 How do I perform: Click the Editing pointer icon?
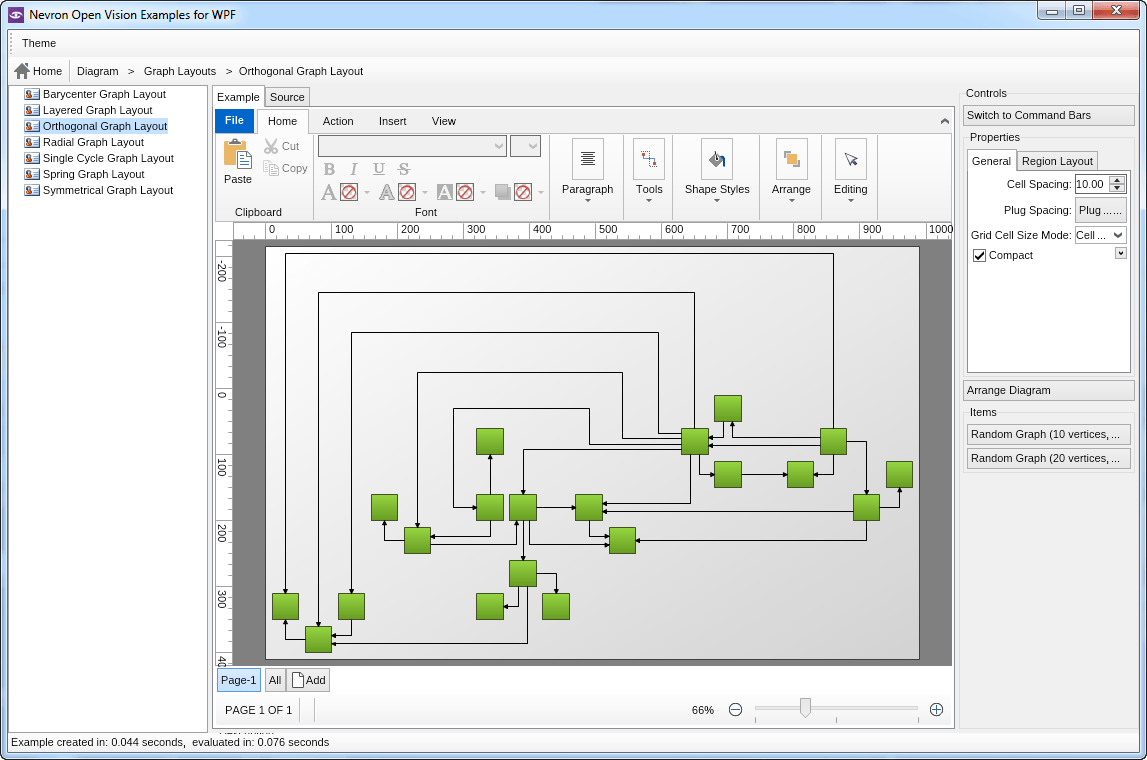click(850, 158)
